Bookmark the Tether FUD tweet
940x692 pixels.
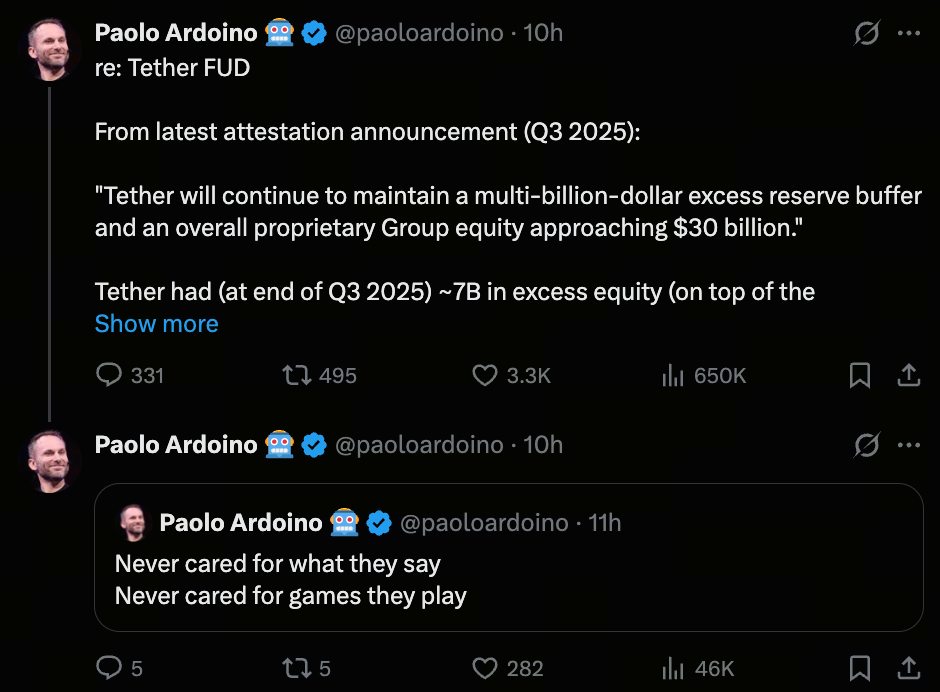point(859,376)
